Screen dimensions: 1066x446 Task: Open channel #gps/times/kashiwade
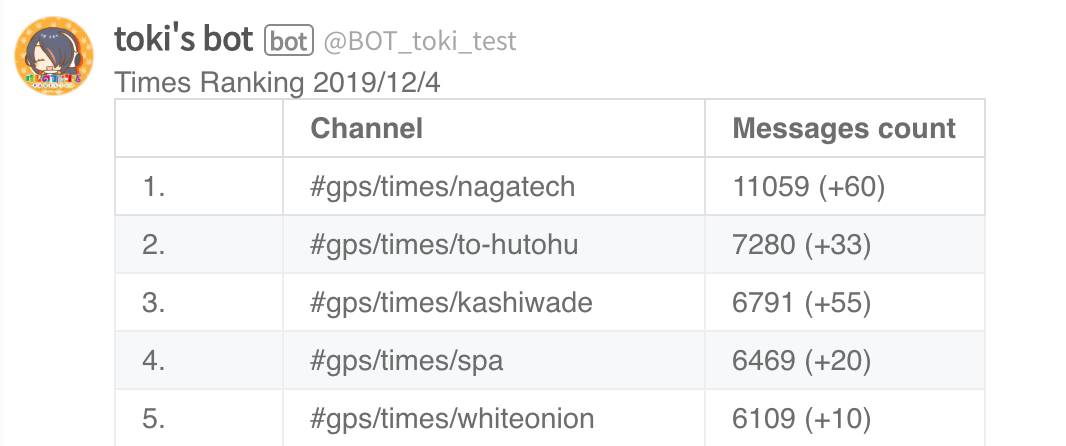pyautogui.click(x=451, y=303)
